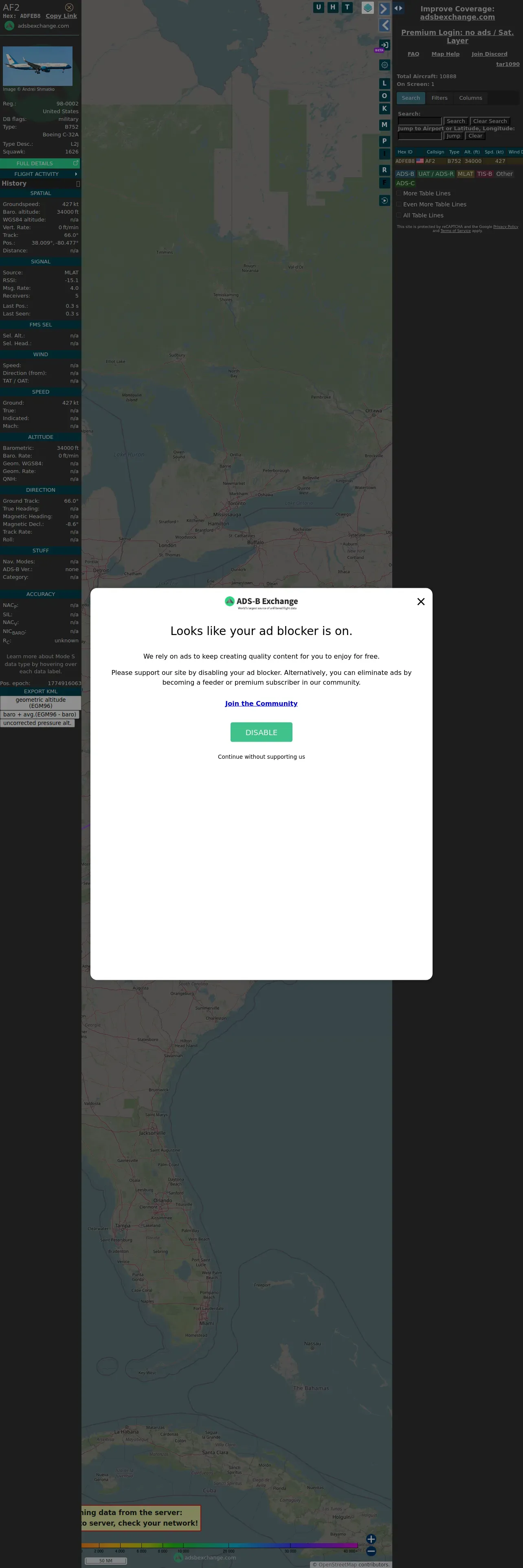Switch to the Filters tab
This screenshot has width=523, height=1568.
(439, 98)
